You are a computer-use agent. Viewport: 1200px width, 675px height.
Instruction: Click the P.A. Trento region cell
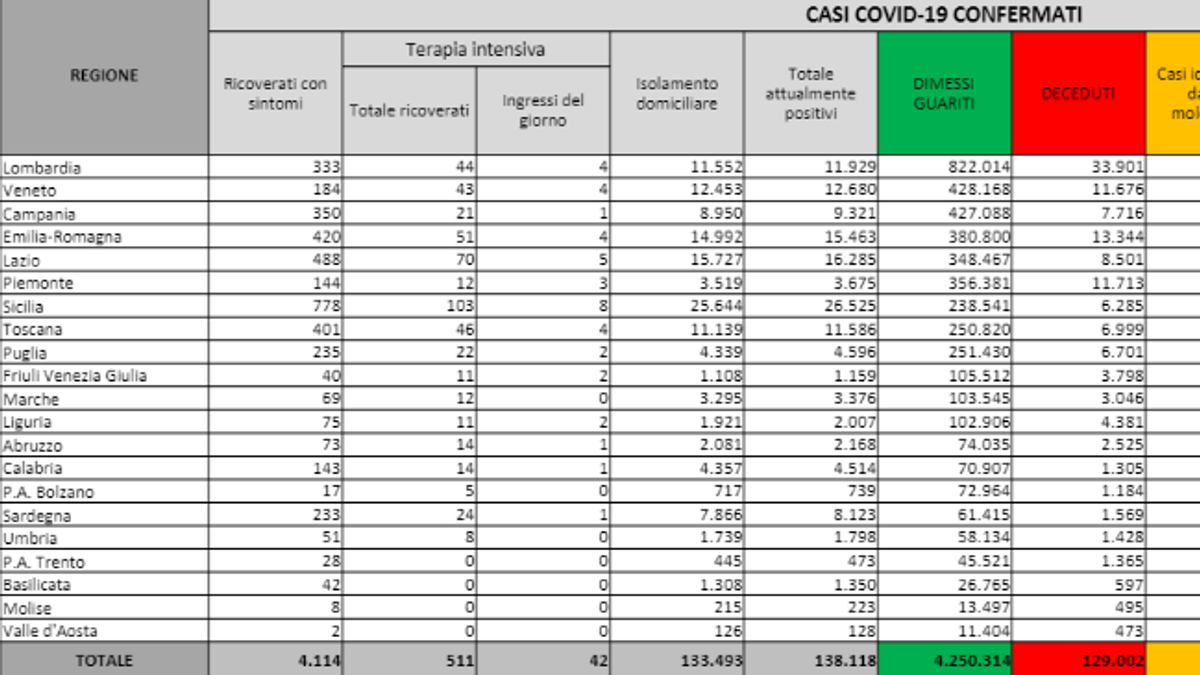(x=104, y=561)
